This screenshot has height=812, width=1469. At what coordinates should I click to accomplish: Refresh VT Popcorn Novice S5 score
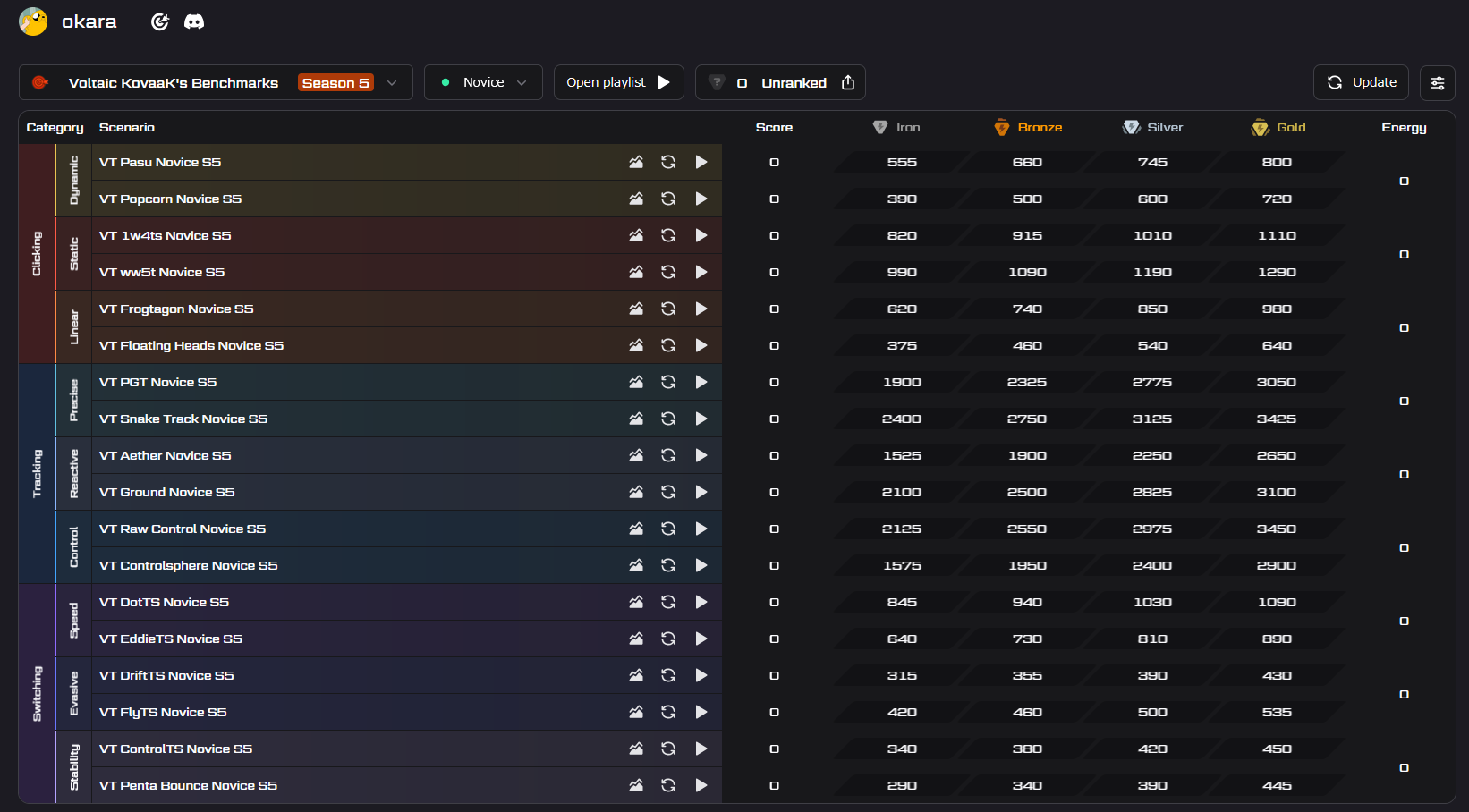click(668, 199)
